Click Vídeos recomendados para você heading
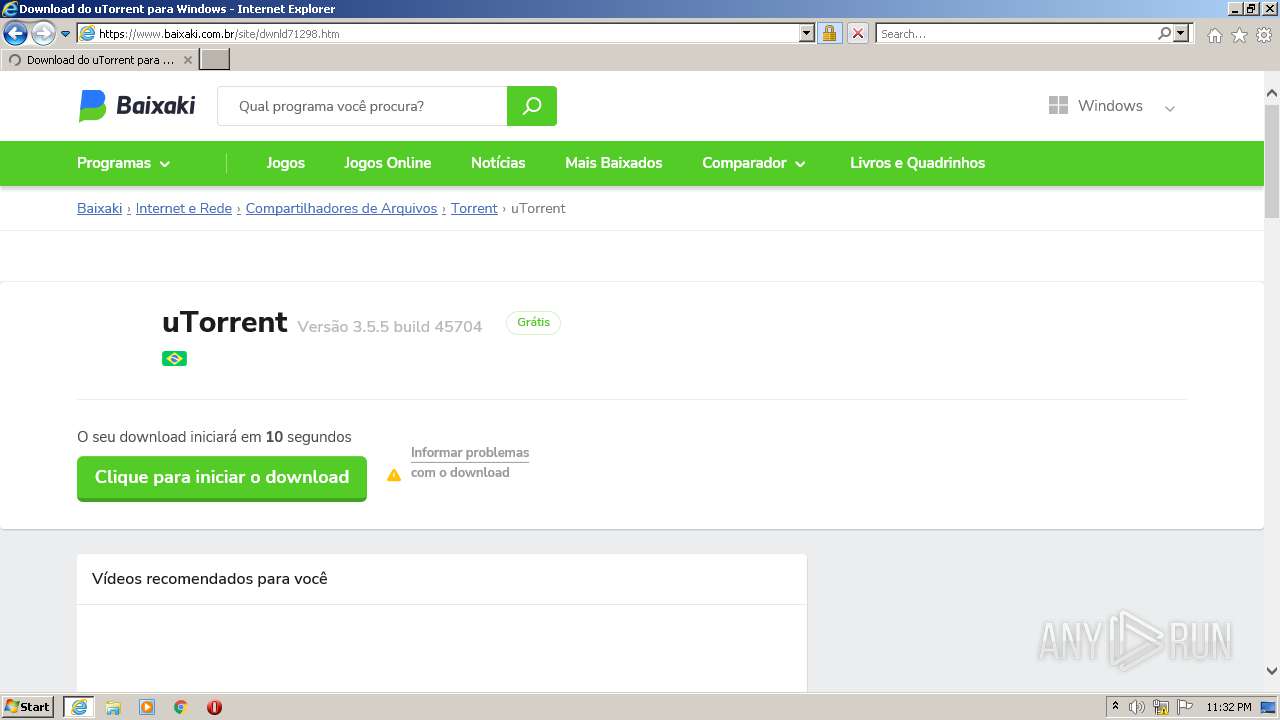Screen dimensions: 1280x720 [x=210, y=579]
